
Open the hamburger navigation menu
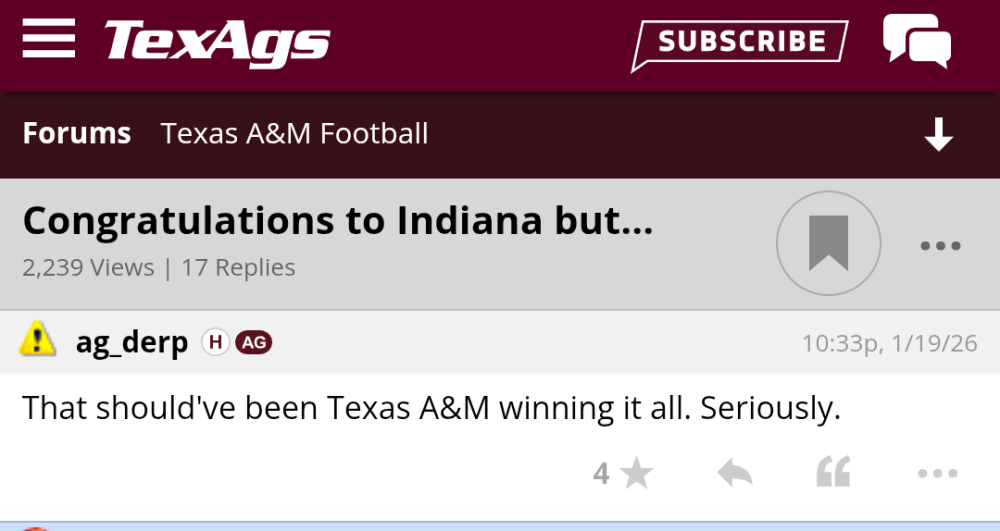(49, 39)
